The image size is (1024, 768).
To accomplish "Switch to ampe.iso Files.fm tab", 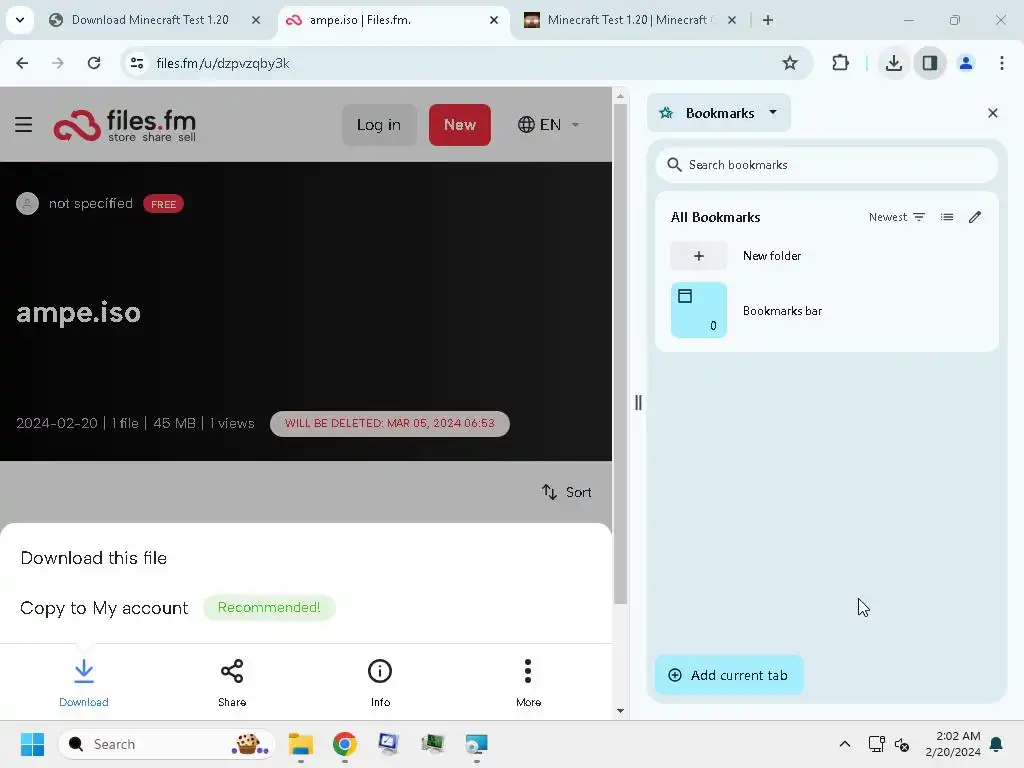I will 360,20.
